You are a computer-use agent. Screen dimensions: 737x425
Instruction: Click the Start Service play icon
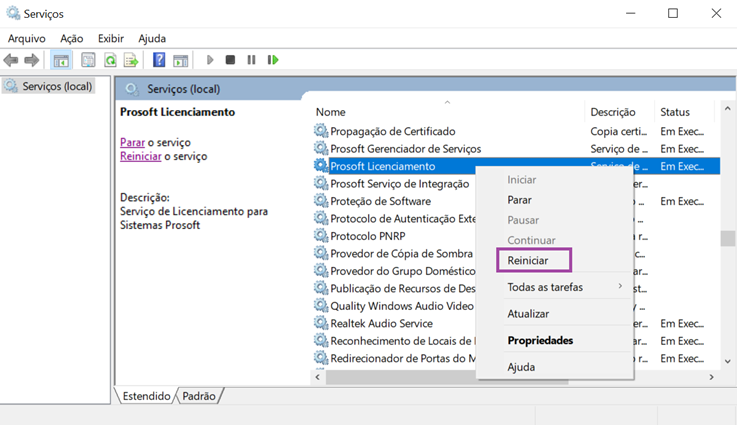(210, 60)
